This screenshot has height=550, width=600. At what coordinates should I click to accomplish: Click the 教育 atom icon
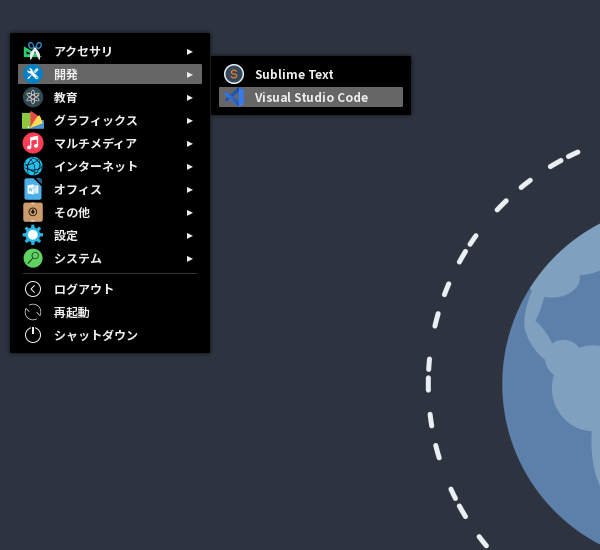click(33, 97)
